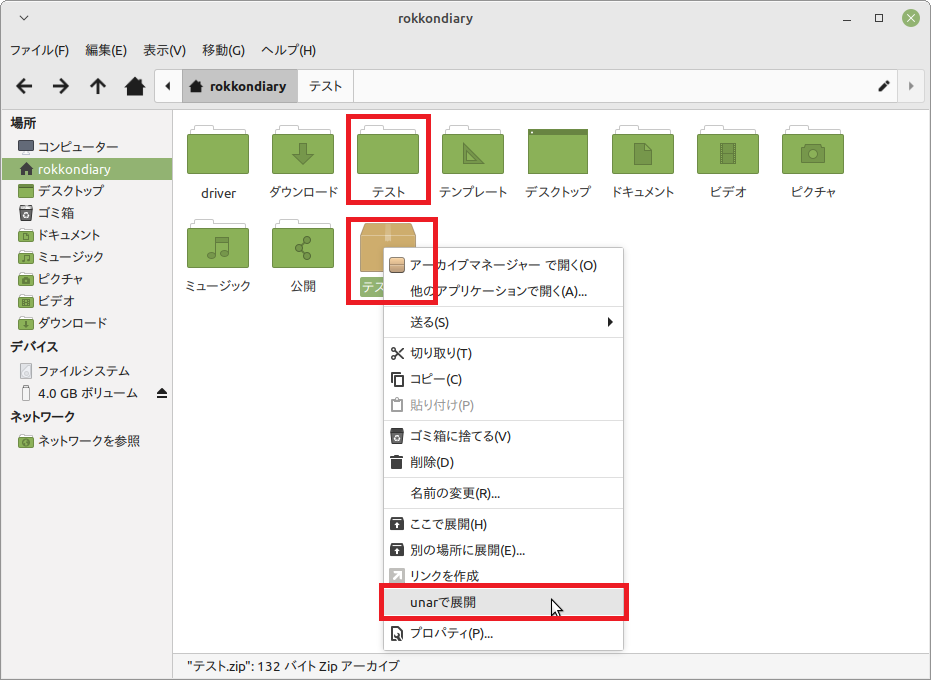Show later path bar entries via the right arrow
The height and width of the screenshot is (680, 931).
pos(911,86)
